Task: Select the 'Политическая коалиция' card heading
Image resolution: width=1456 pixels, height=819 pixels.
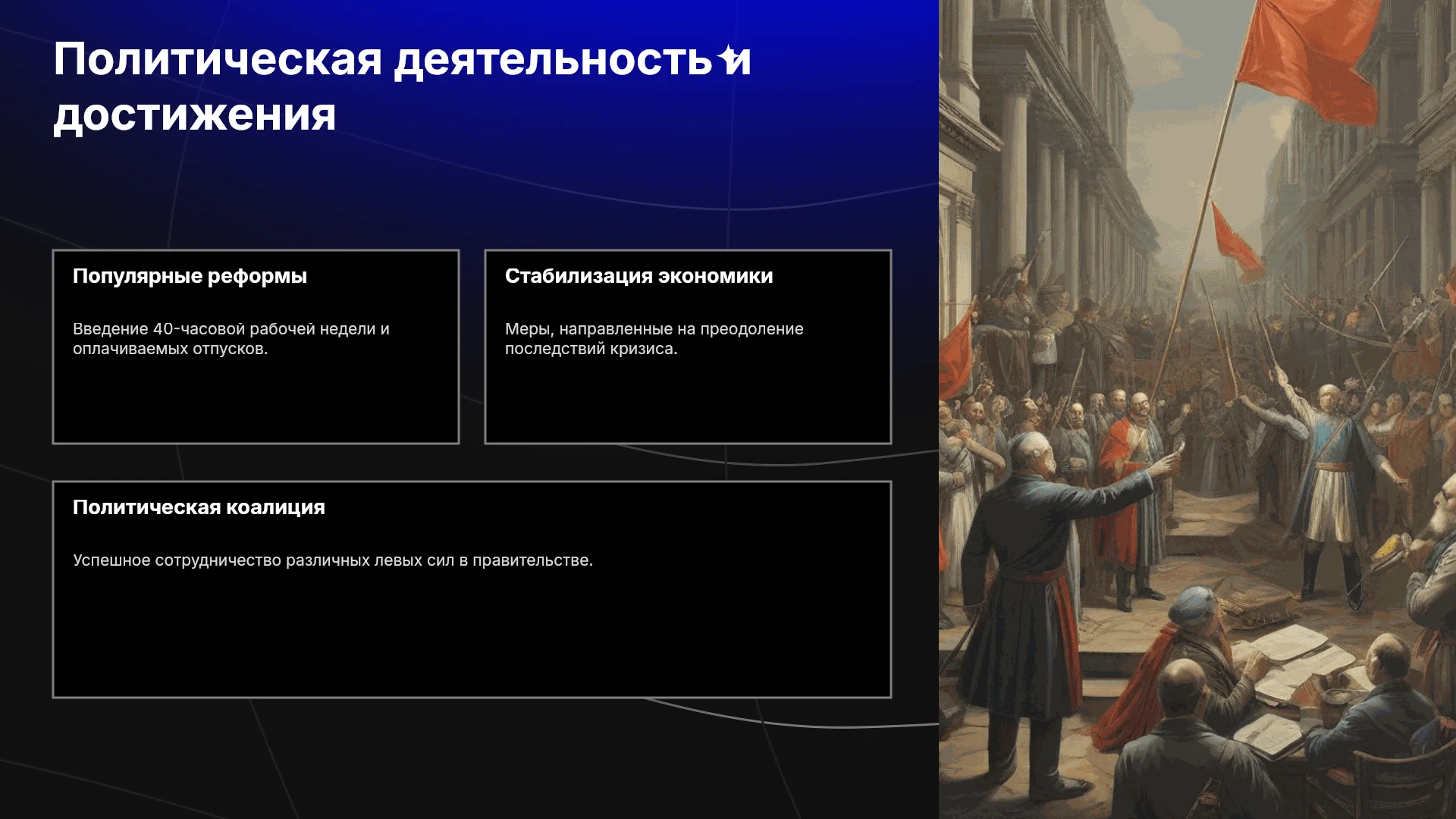Action: [199, 507]
